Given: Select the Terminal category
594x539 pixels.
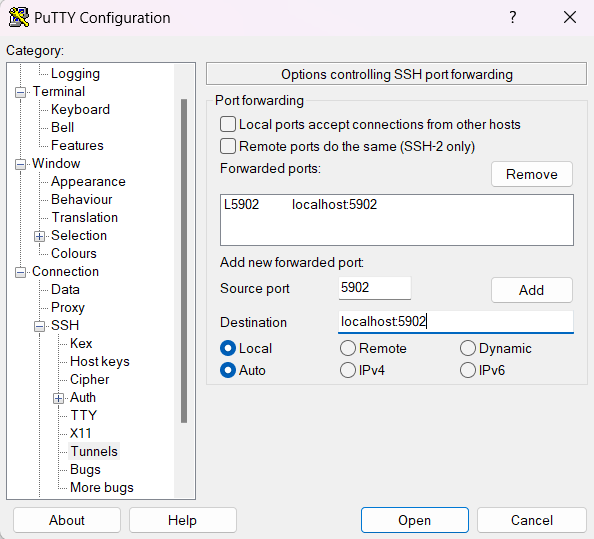Looking at the screenshot, I should pos(59,91).
